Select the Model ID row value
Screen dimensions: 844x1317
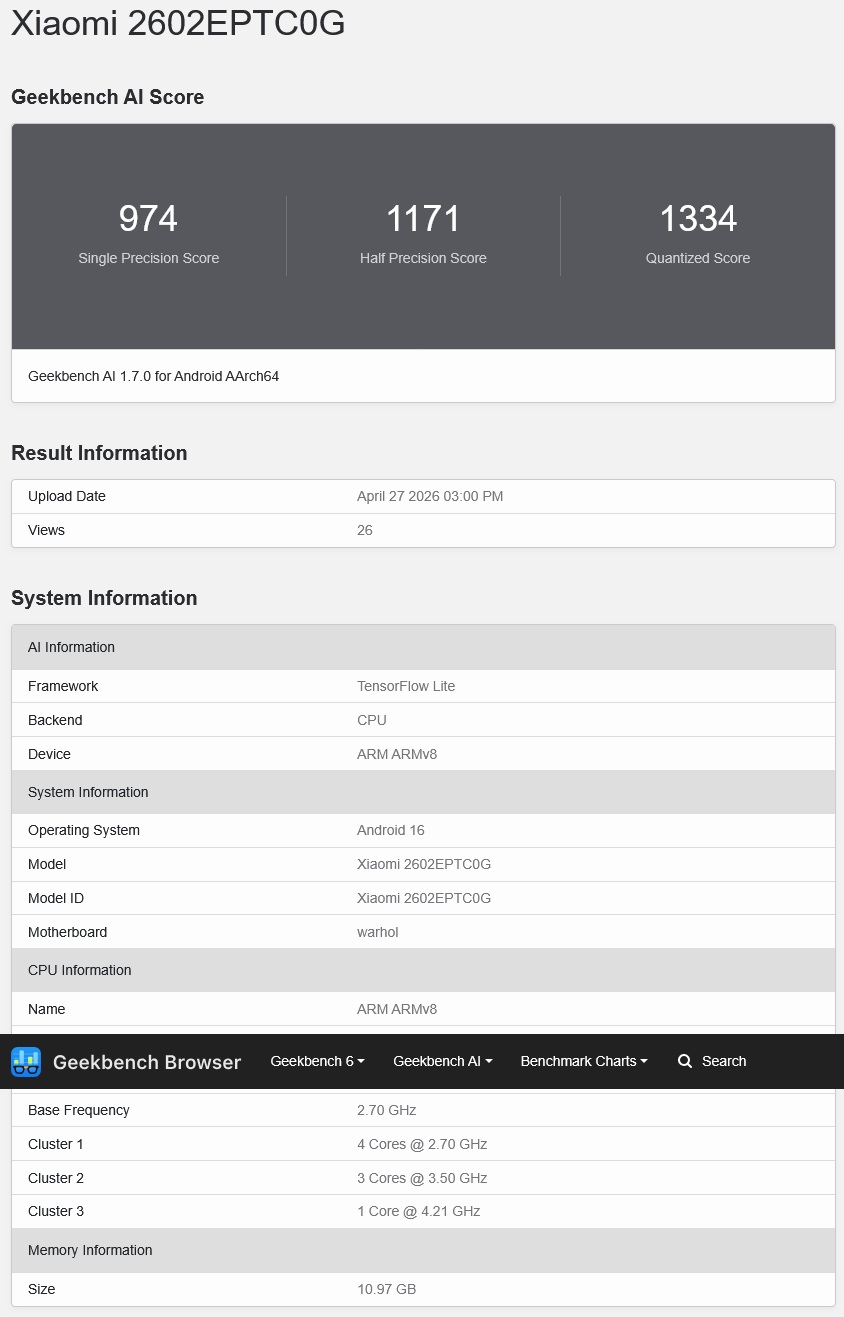(x=424, y=898)
